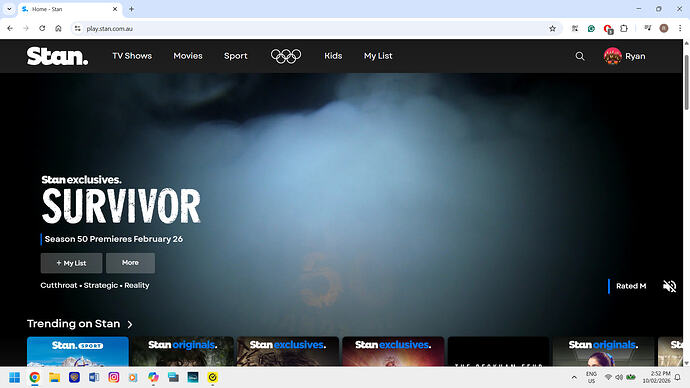The width and height of the screenshot is (690, 388).
Task: Open Copilot from the taskbar
Action: click(x=153, y=377)
